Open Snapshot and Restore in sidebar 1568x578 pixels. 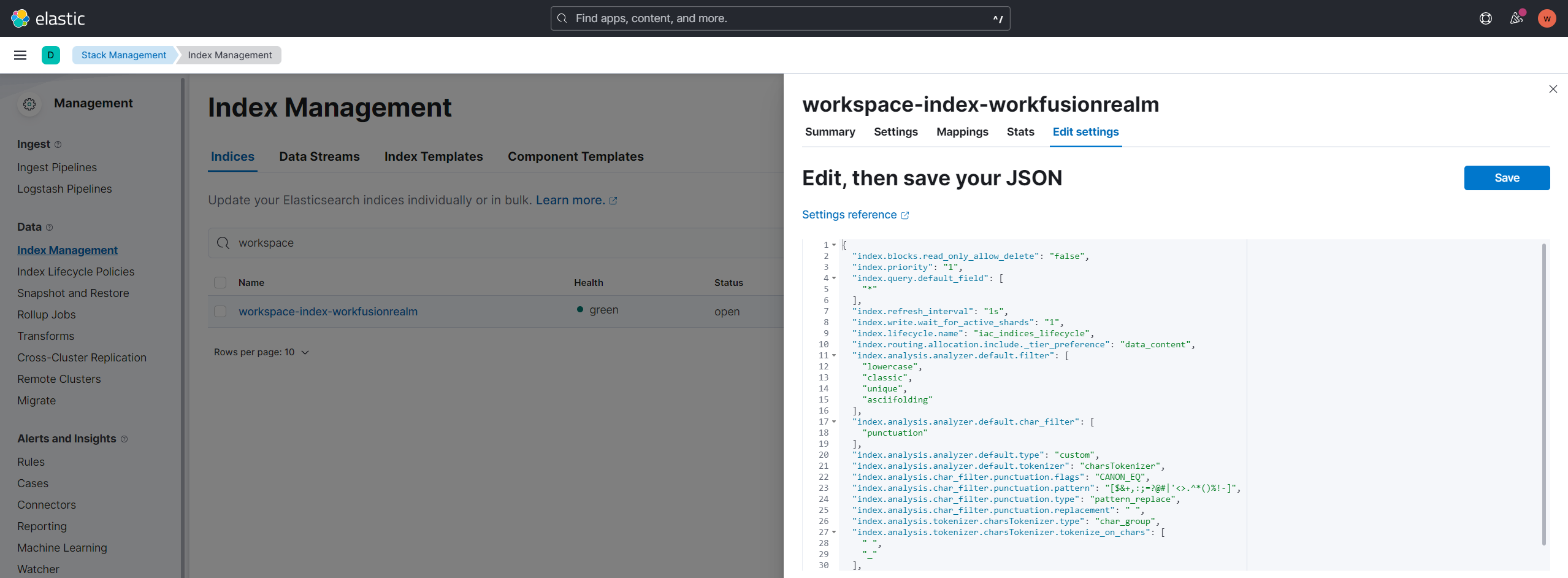[73, 293]
